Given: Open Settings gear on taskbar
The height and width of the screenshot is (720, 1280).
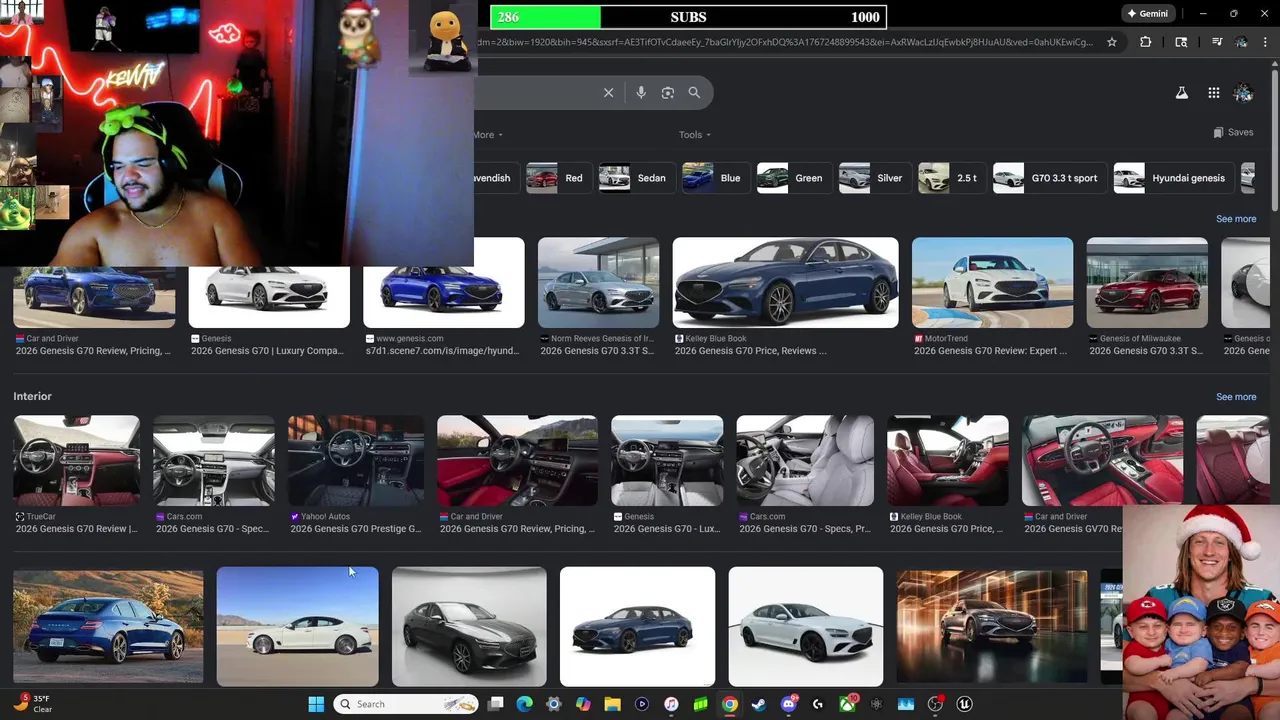Looking at the screenshot, I should (554, 704).
